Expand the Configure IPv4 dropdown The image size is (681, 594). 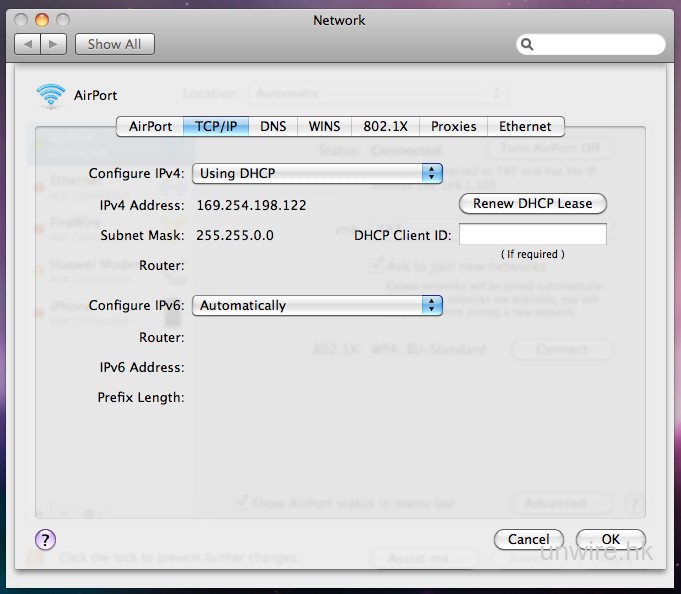[x=317, y=173]
